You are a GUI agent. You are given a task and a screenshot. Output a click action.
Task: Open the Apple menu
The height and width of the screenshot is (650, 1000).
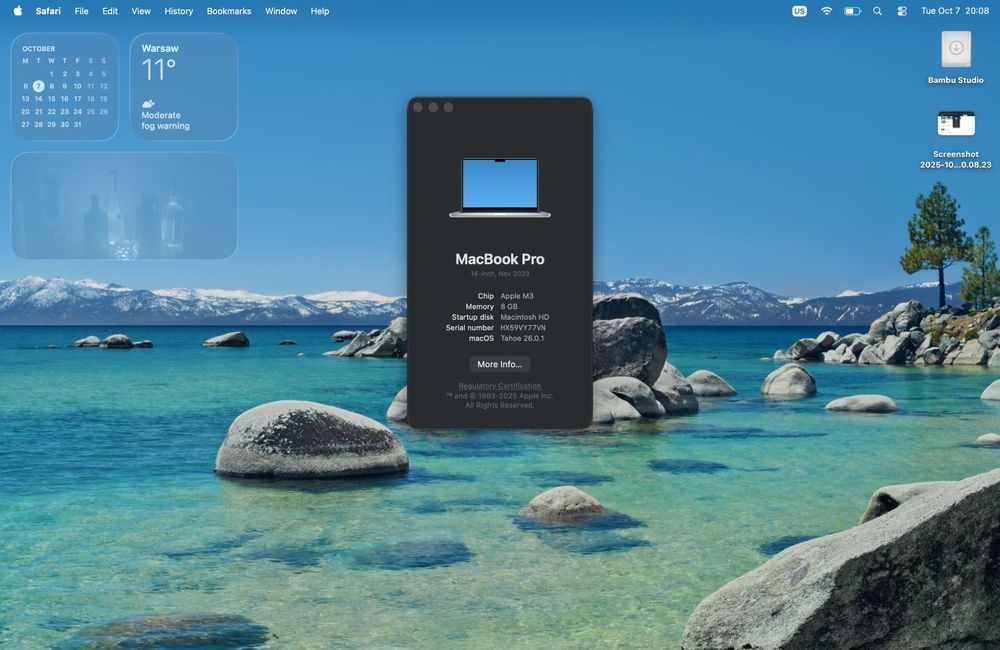[x=18, y=11]
